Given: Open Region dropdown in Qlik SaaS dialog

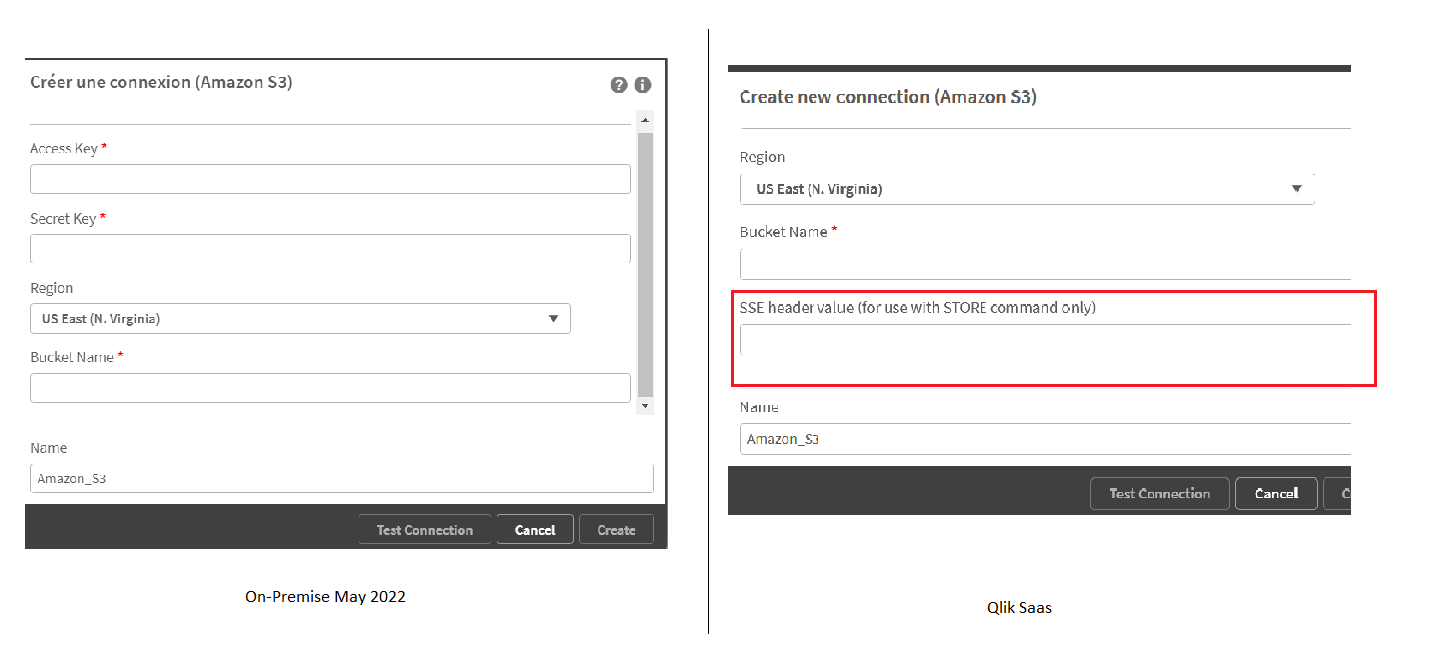Looking at the screenshot, I should click(x=1027, y=189).
